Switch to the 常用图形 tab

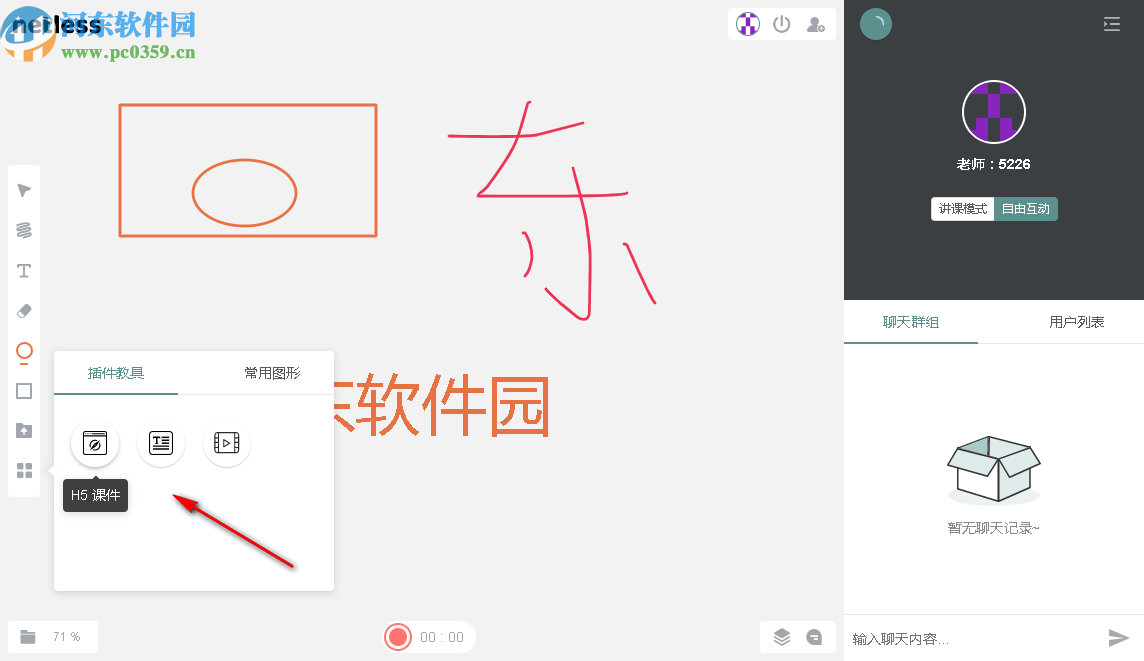(271, 372)
